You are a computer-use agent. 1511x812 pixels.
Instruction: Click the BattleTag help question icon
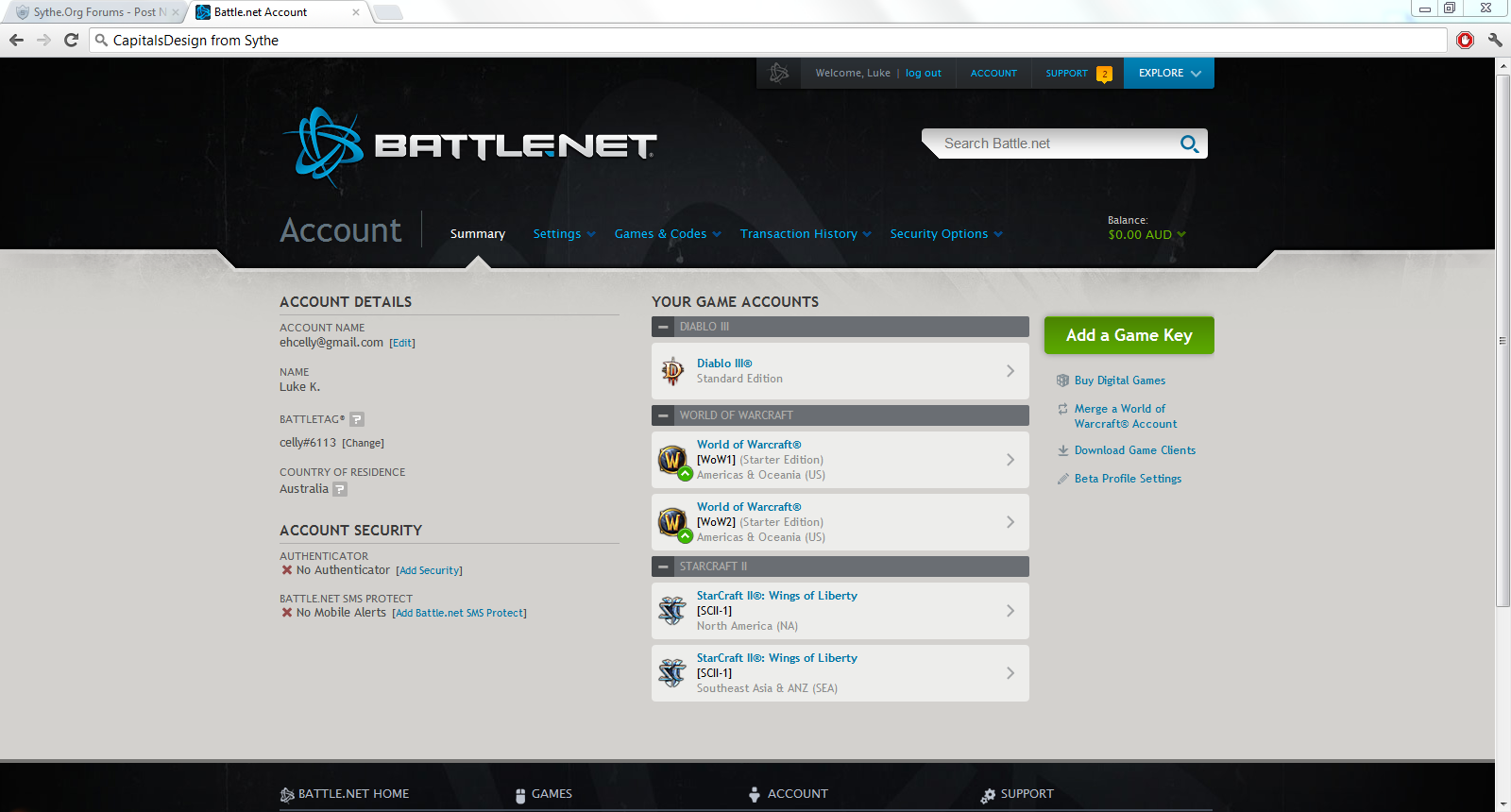[357, 419]
